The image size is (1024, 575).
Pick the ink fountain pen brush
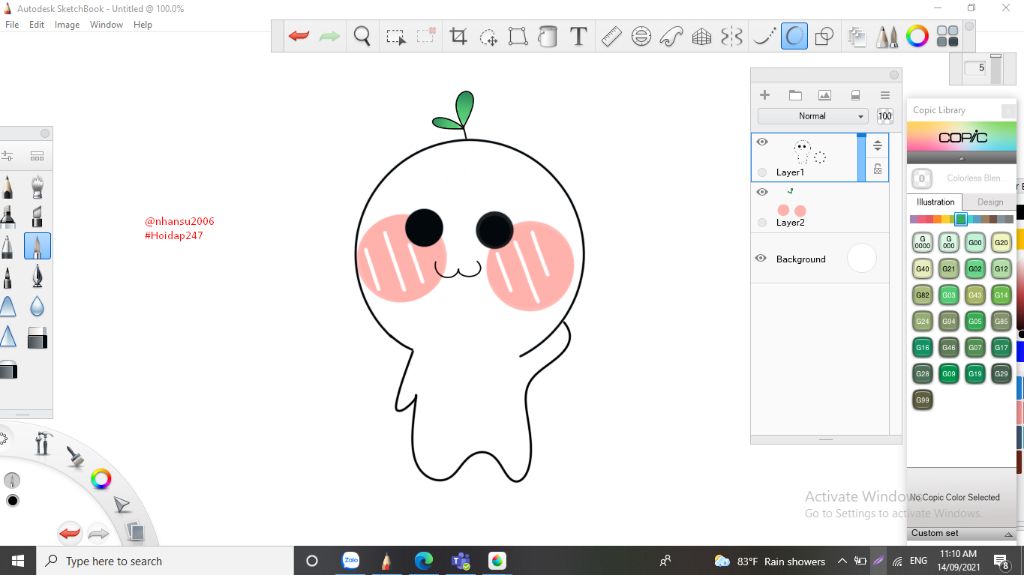[37, 277]
